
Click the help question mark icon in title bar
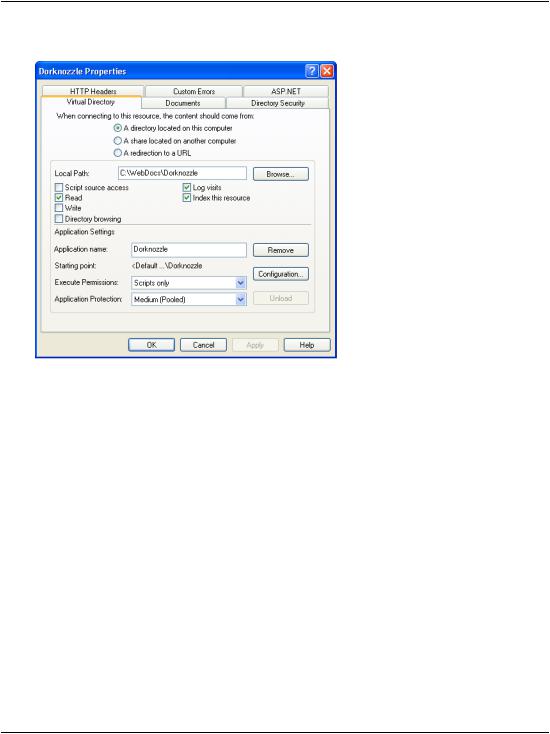pyautogui.click(x=312, y=71)
